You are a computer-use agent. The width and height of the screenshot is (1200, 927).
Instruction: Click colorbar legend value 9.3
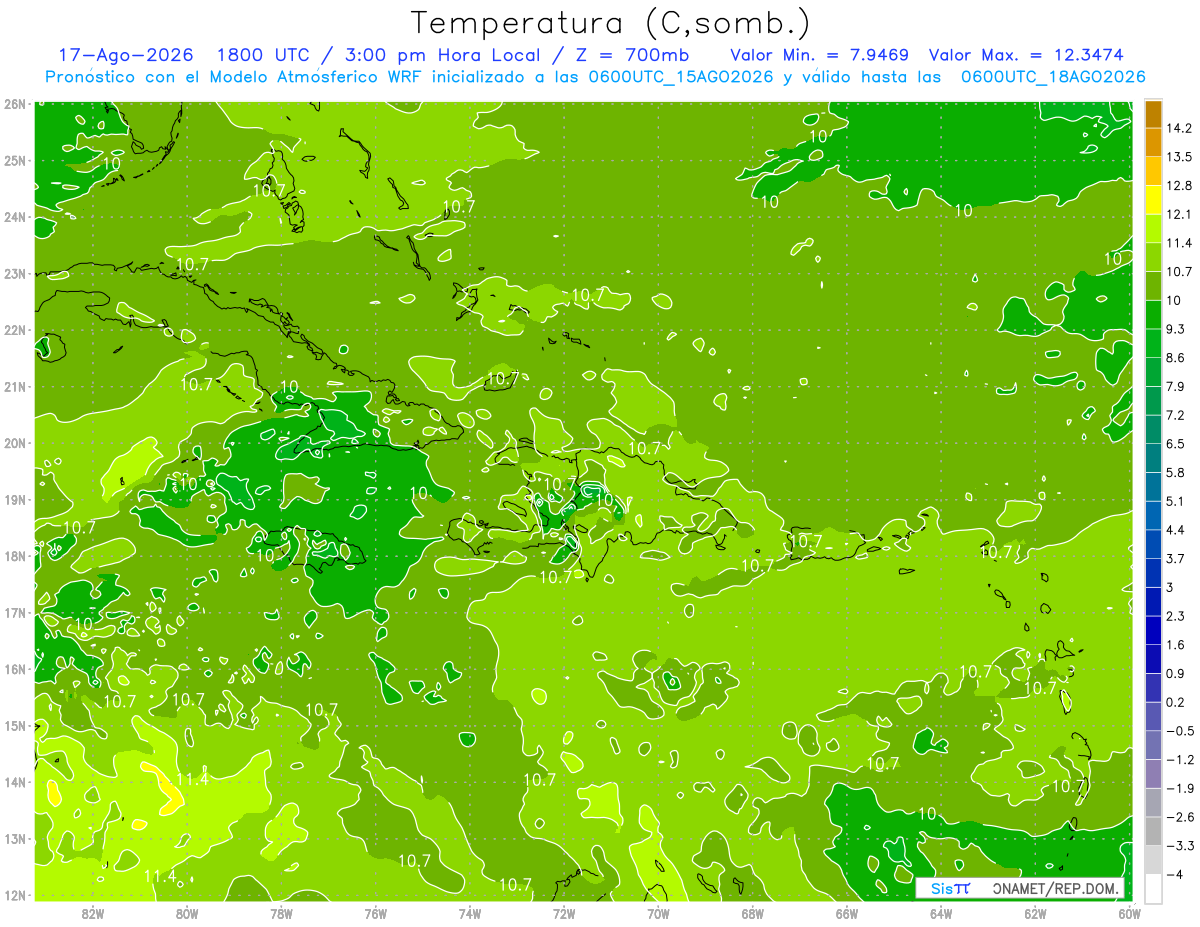tap(1177, 329)
